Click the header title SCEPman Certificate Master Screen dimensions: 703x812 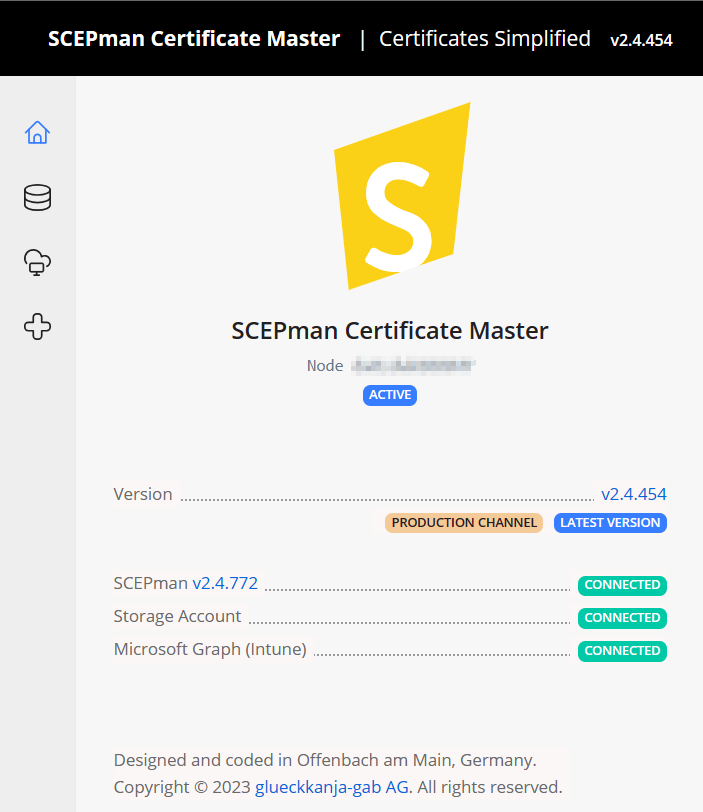pos(194,39)
